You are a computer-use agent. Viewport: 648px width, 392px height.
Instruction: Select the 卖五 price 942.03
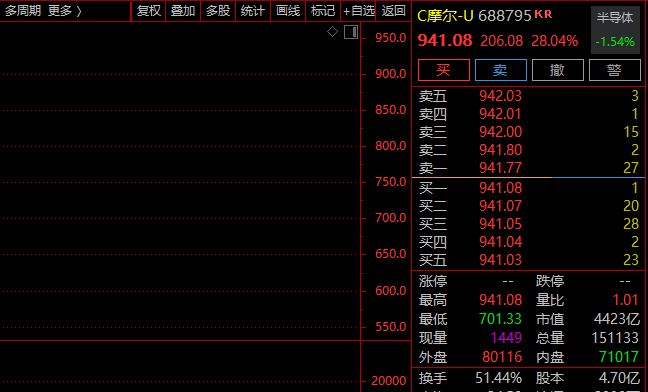click(500, 96)
